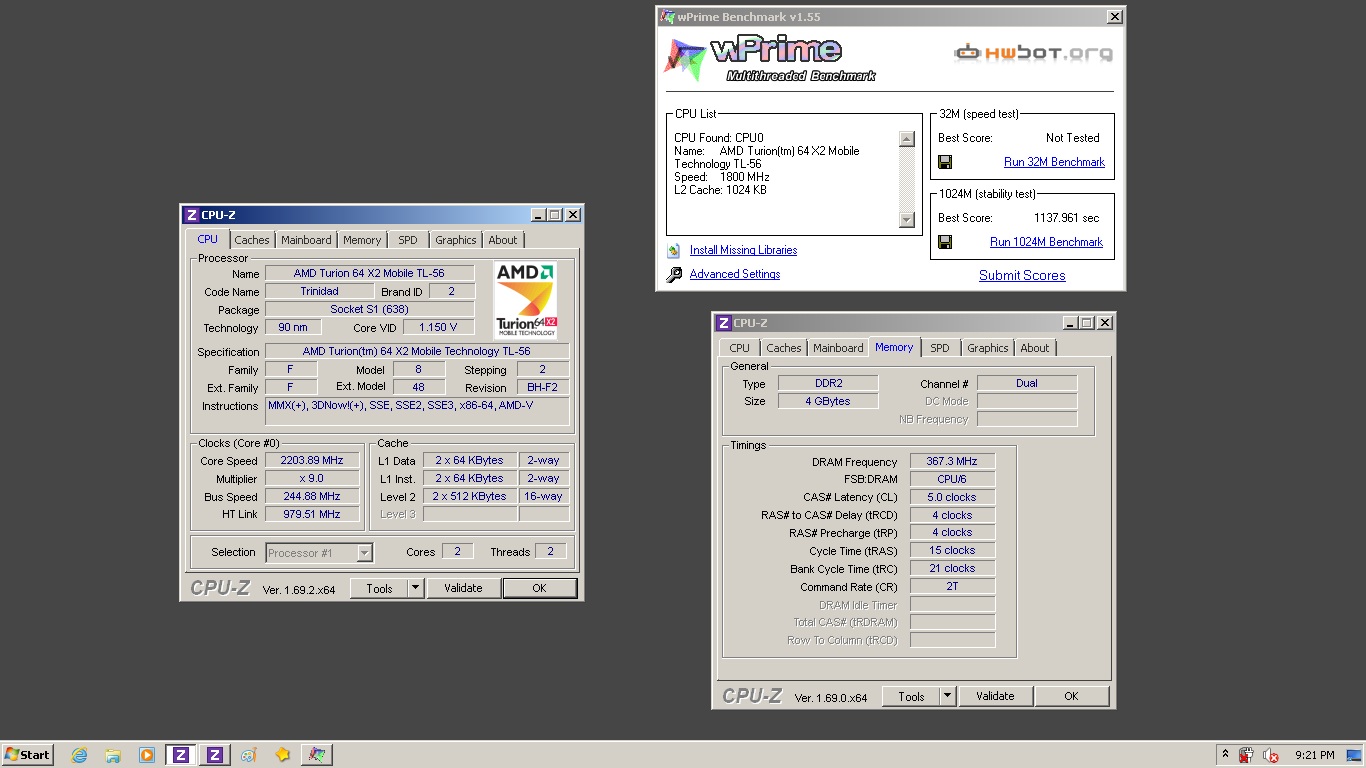Click Install Missing Libraries link
The width and height of the screenshot is (1366, 768).
pos(743,250)
